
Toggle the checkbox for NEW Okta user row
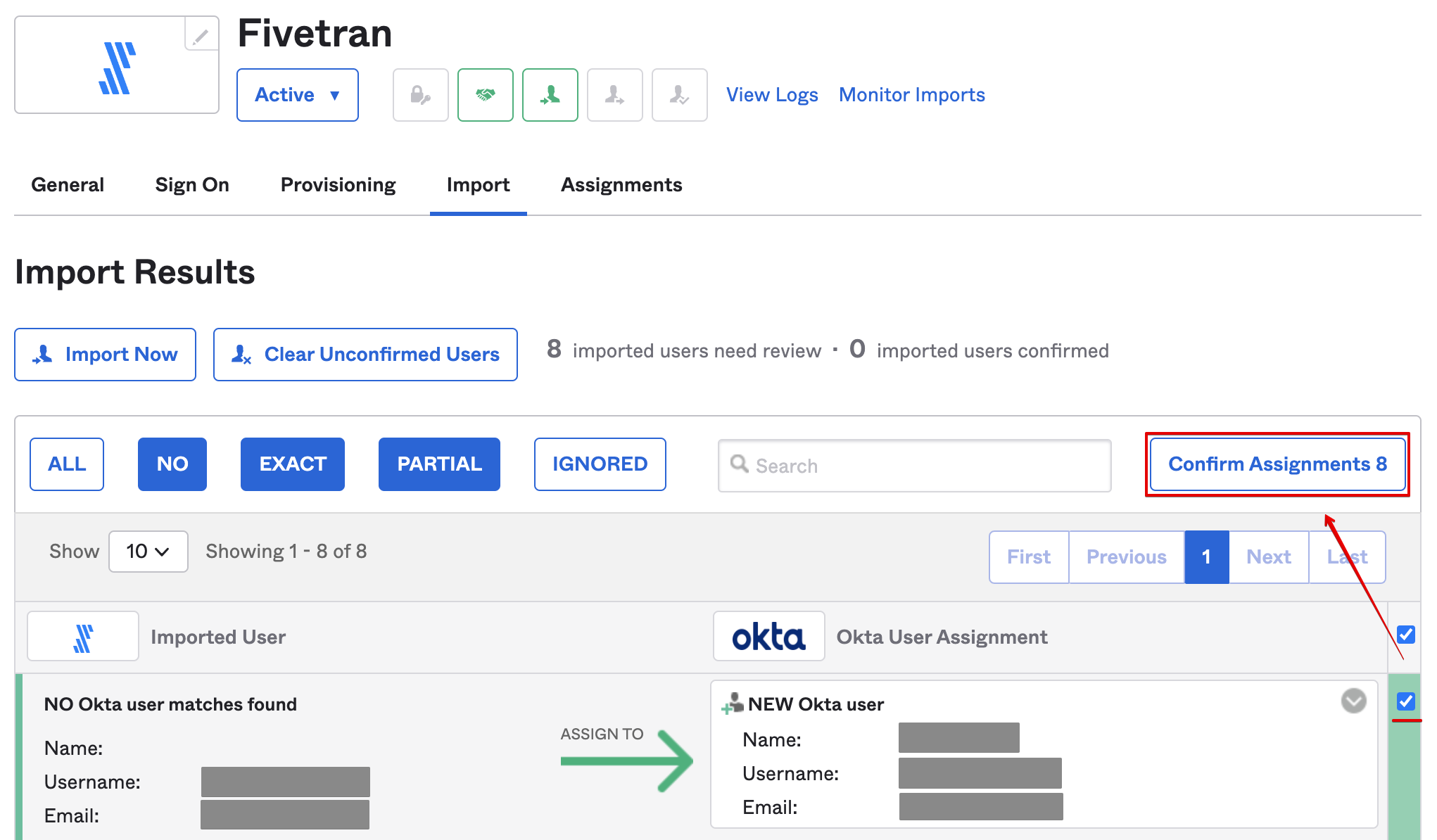tap(1406, 701)
